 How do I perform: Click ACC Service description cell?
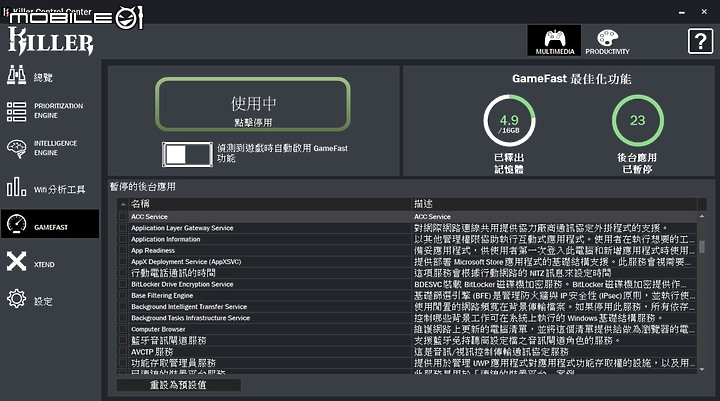pyautogui.click(x=554, y=216)
